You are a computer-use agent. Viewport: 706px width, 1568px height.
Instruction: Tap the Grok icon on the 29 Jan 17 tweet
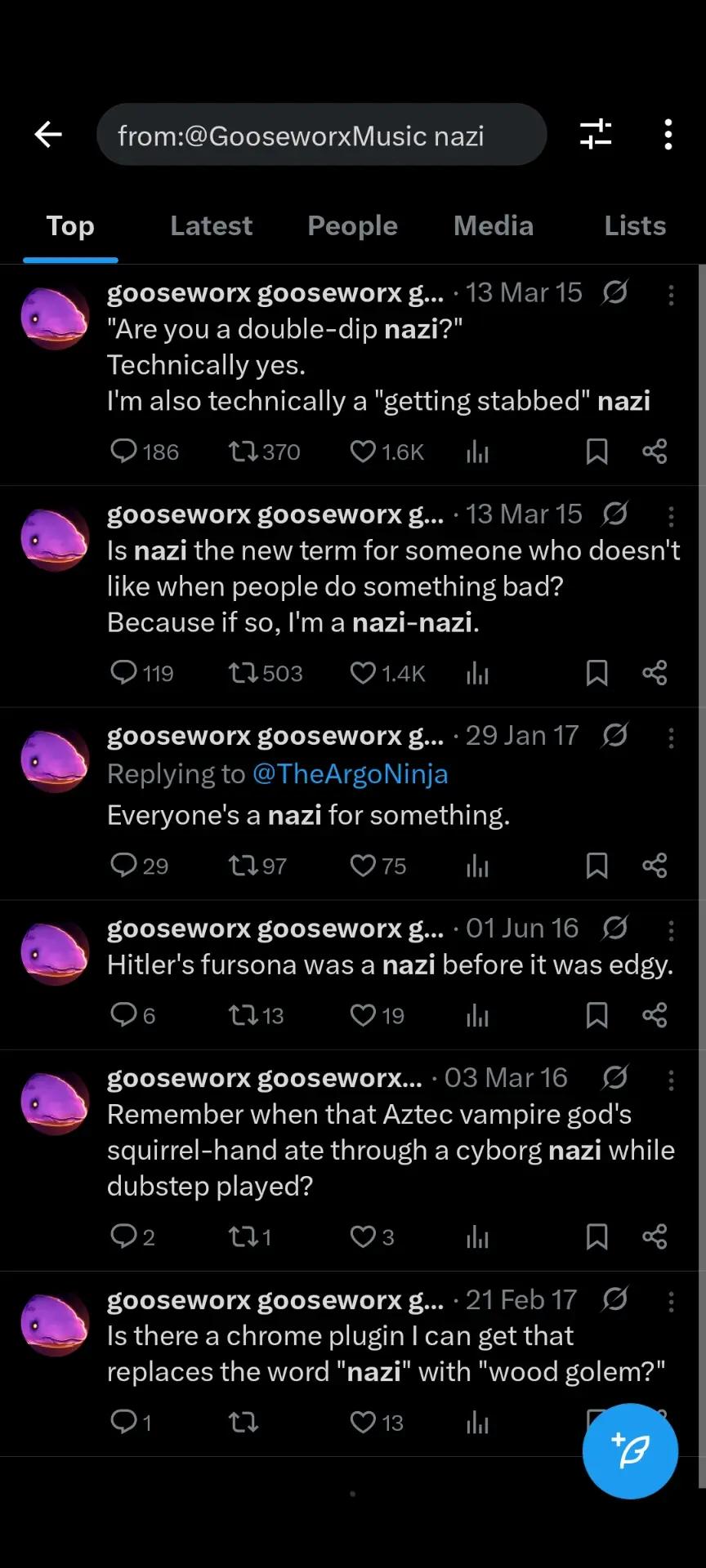click(x=615, y=736)
